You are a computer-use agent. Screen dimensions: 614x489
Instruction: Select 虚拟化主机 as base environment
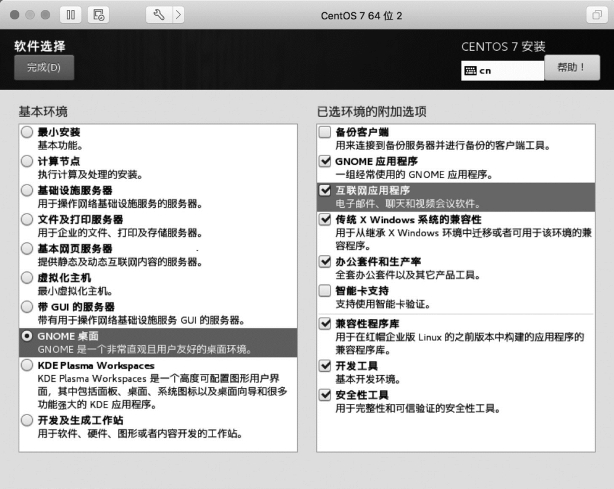tap(27, 278)
